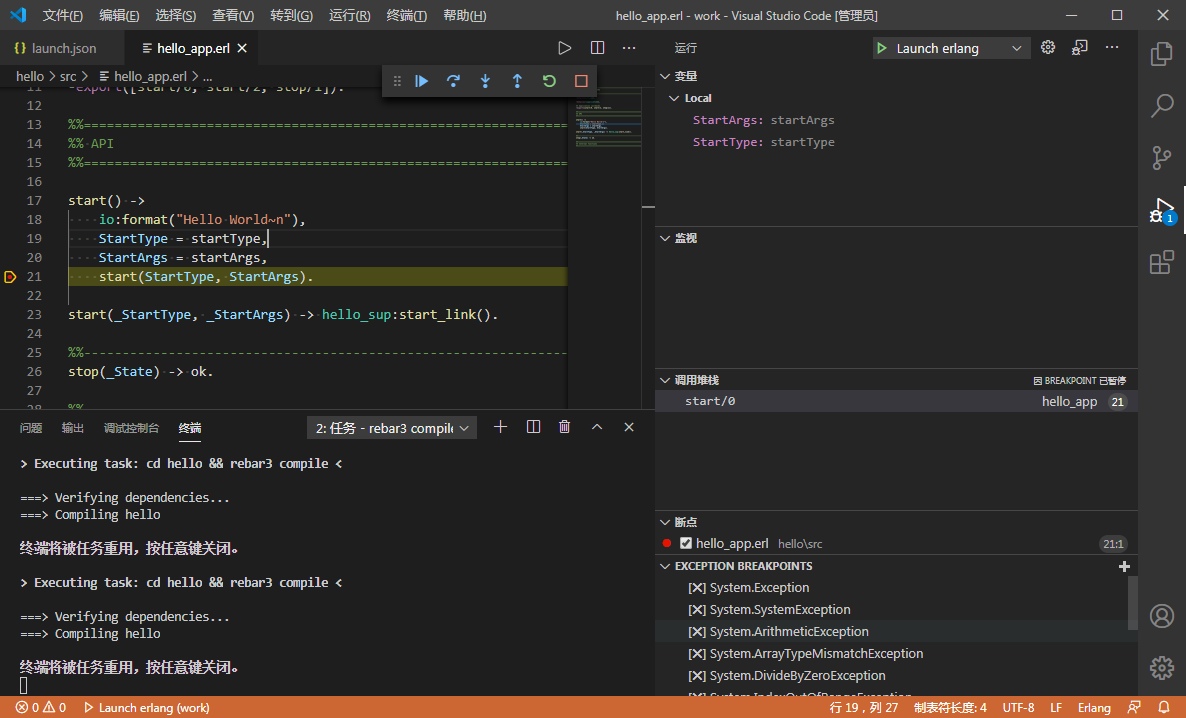1186x718 pixels.
Task: Restart the debug session with green icon
Action: click(x=549, y=81)
